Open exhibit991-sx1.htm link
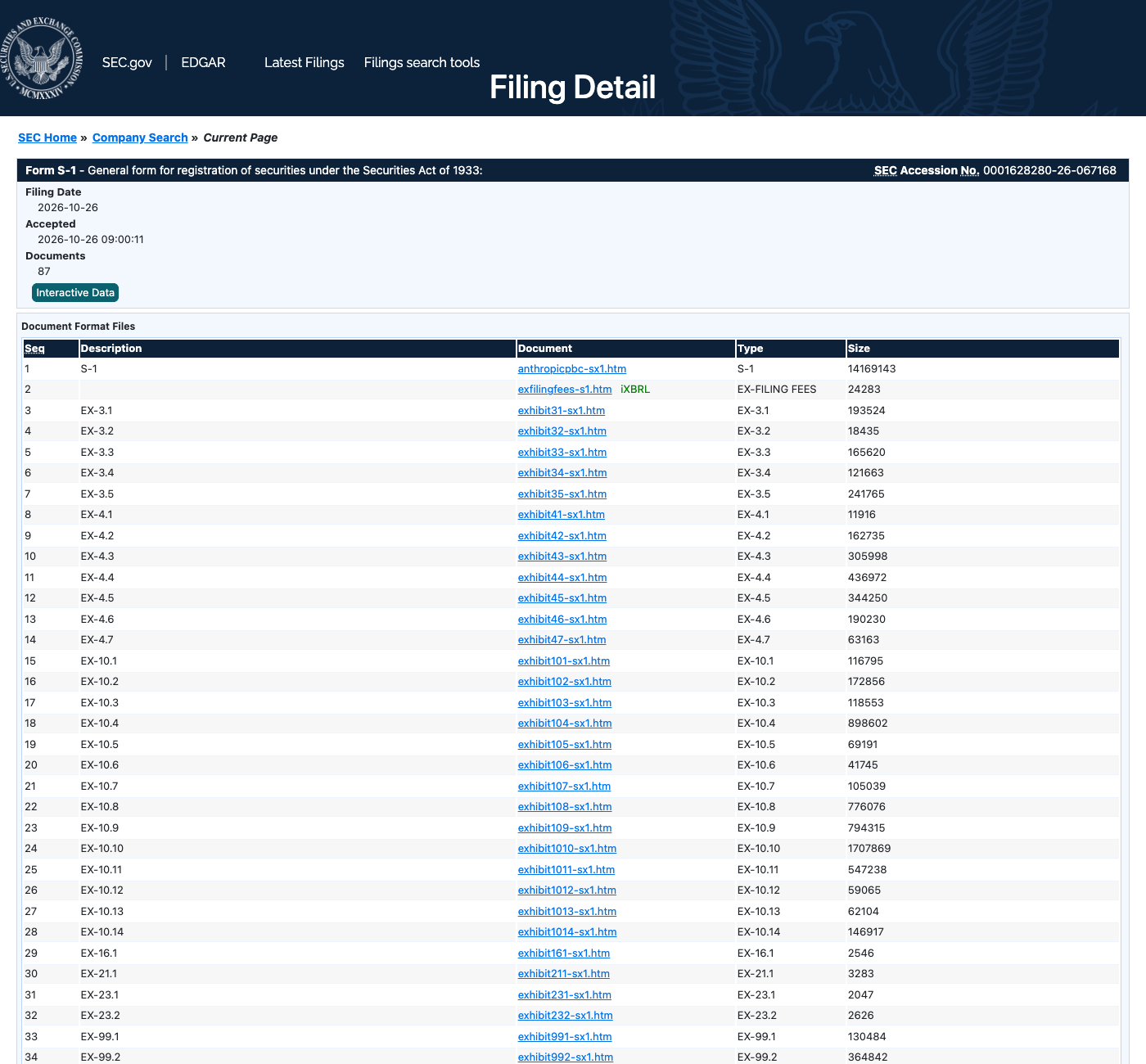The width and height of the screenshot is (1146, 1064). 565,1037
